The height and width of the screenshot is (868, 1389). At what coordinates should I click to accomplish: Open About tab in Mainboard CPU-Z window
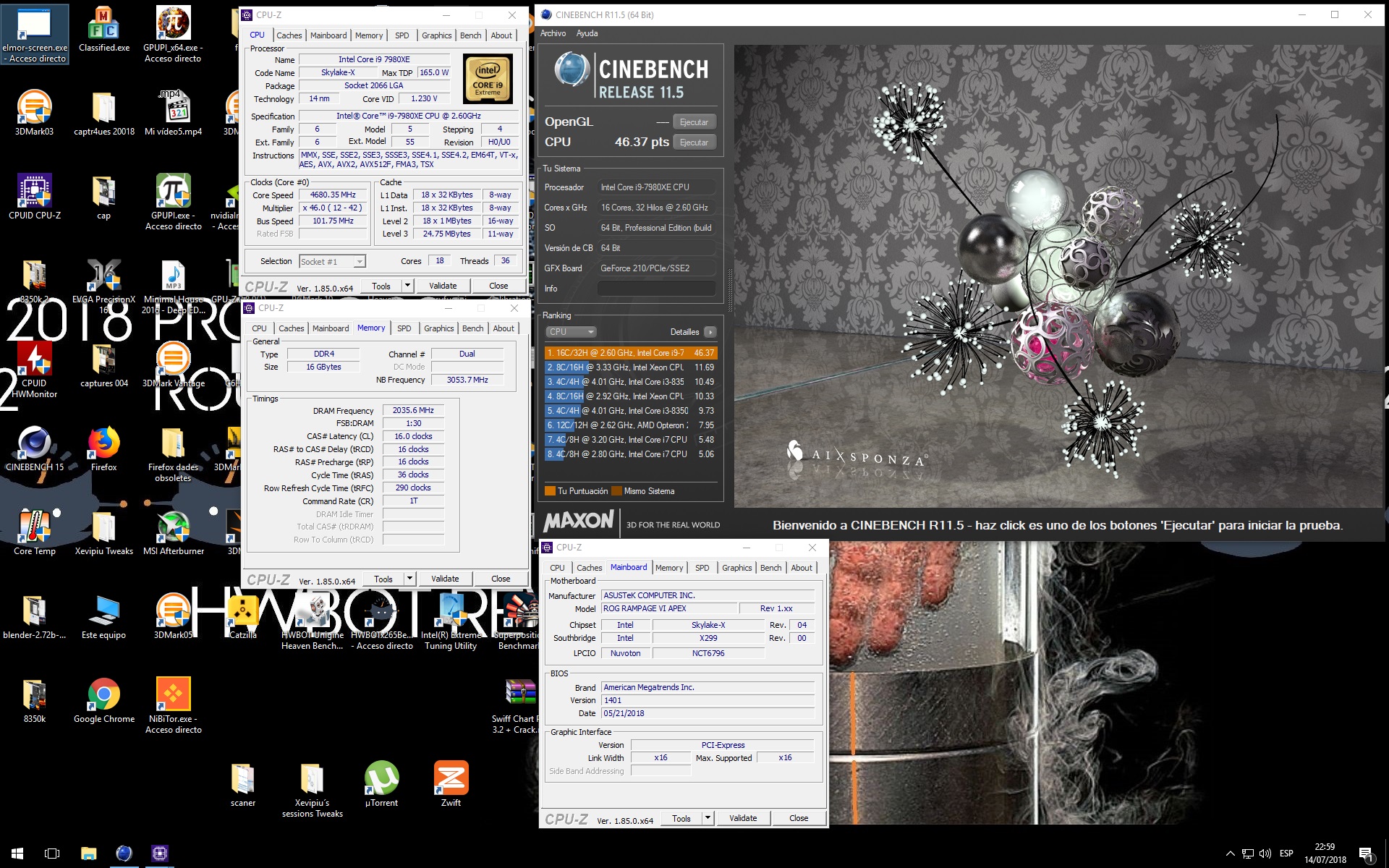pyautogui.click(x=802, y=568)
